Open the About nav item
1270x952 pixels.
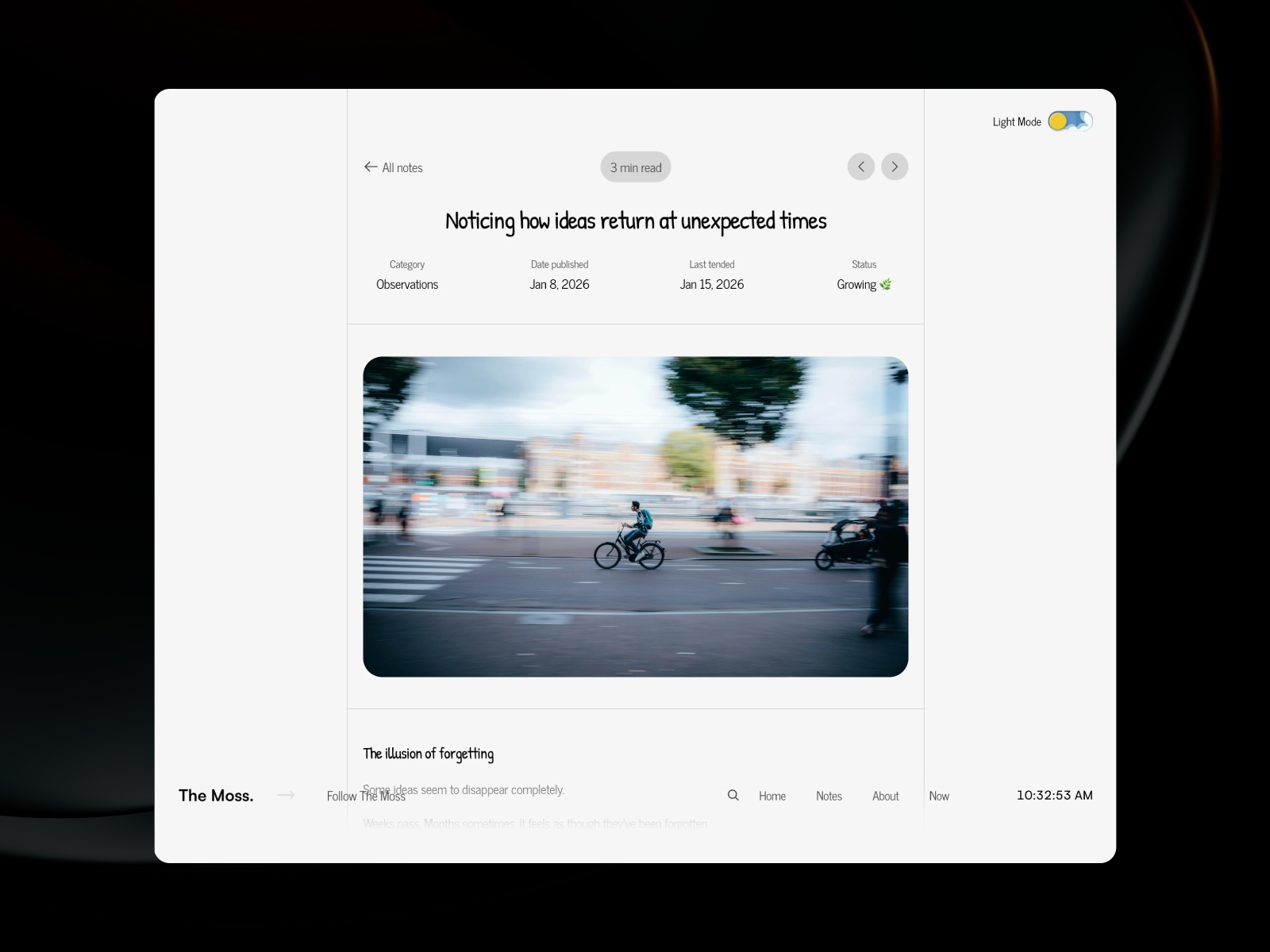pyautogui.click(x=885, y=796)
